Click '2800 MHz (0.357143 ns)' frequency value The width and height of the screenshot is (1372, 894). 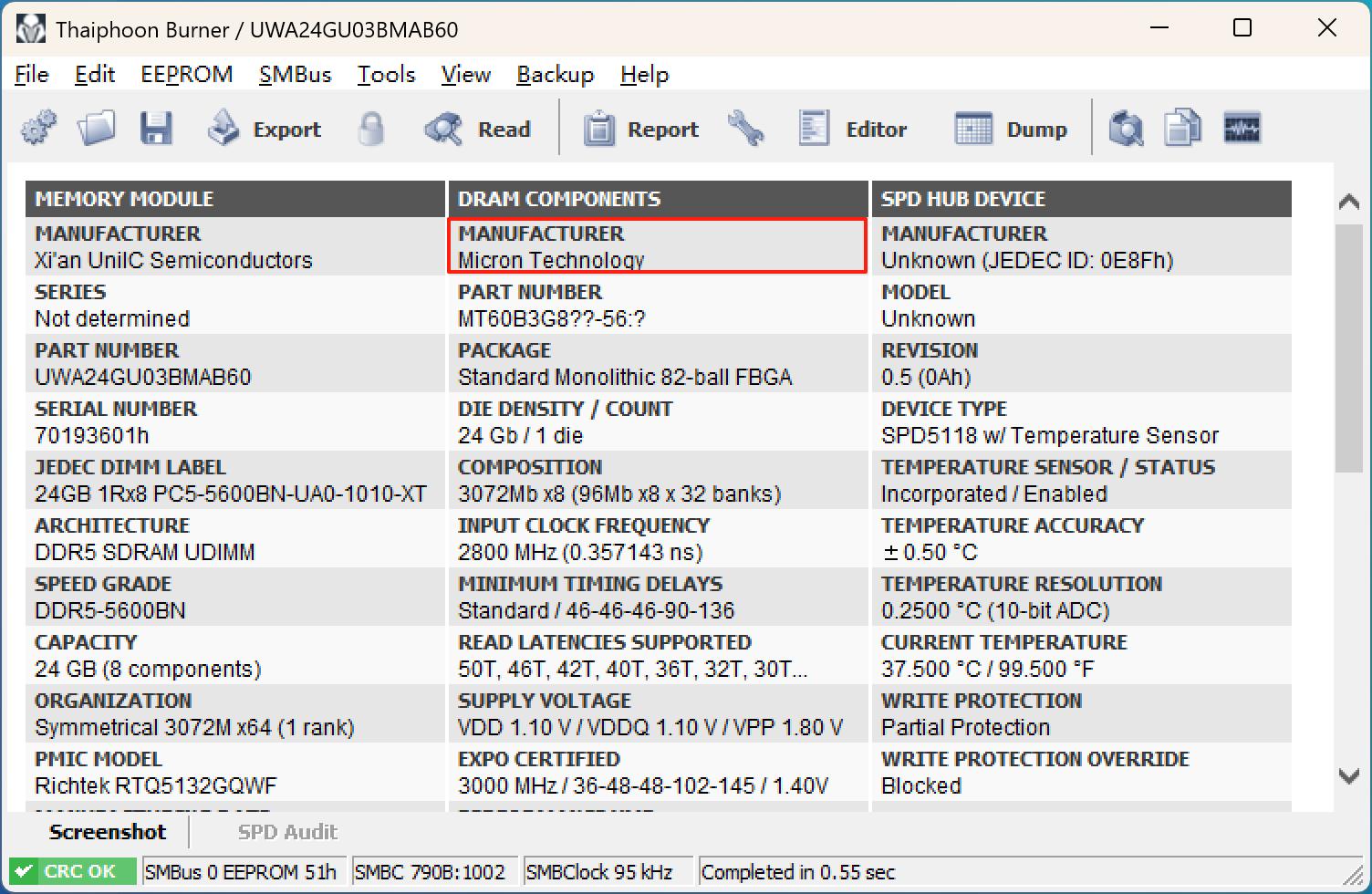pyautogui.click(x=580, y=553)
